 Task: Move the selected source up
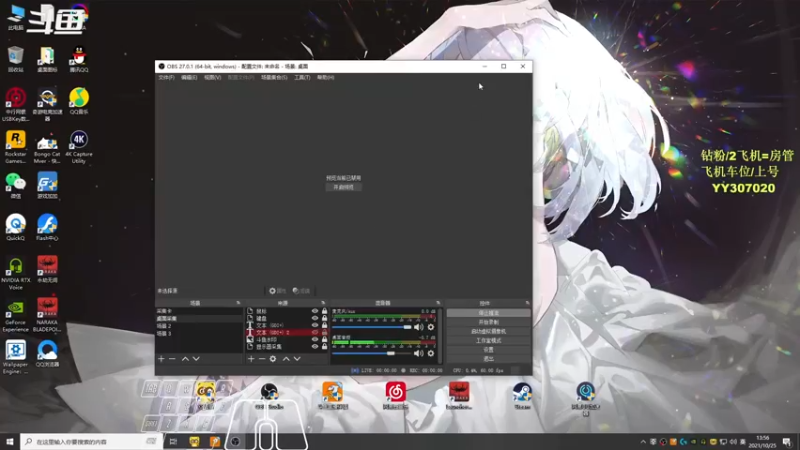point(286,359)
